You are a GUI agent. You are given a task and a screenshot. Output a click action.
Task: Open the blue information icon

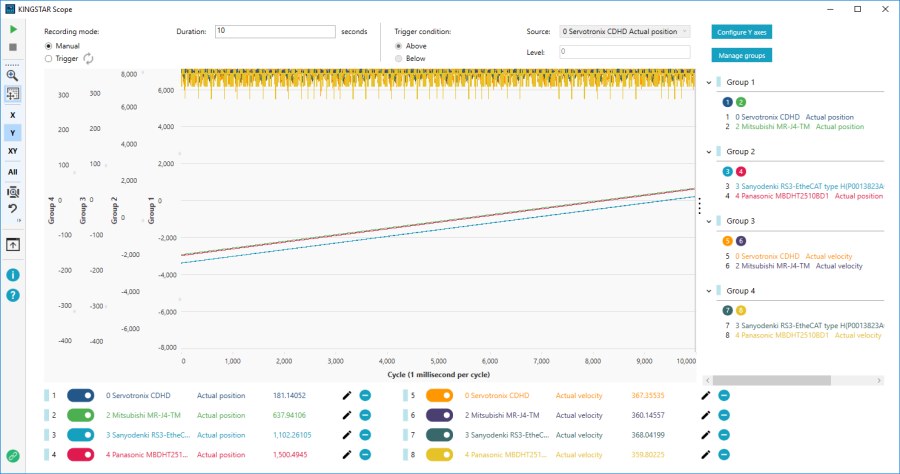(x=13, y=275)
